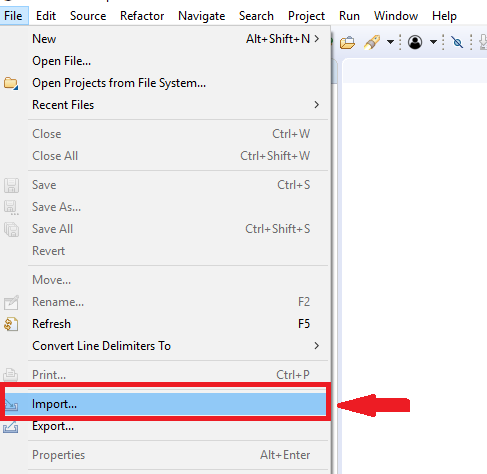
Task: Click the Export menu entry
Action: tap(165, 426)
